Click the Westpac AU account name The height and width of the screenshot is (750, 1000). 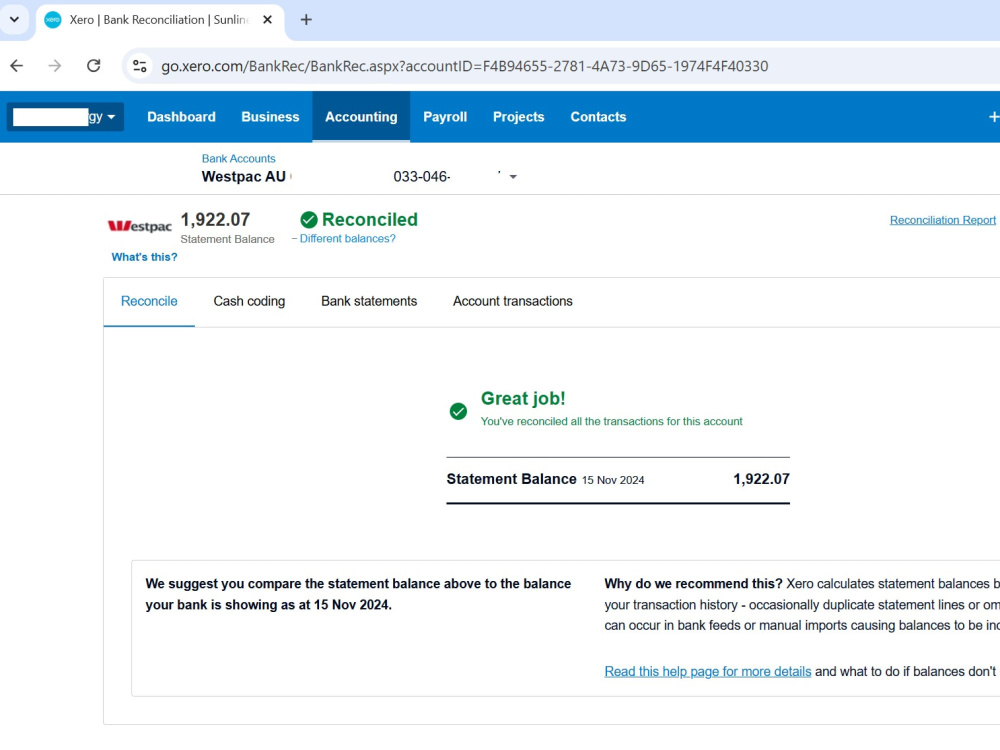coord(244,177)
